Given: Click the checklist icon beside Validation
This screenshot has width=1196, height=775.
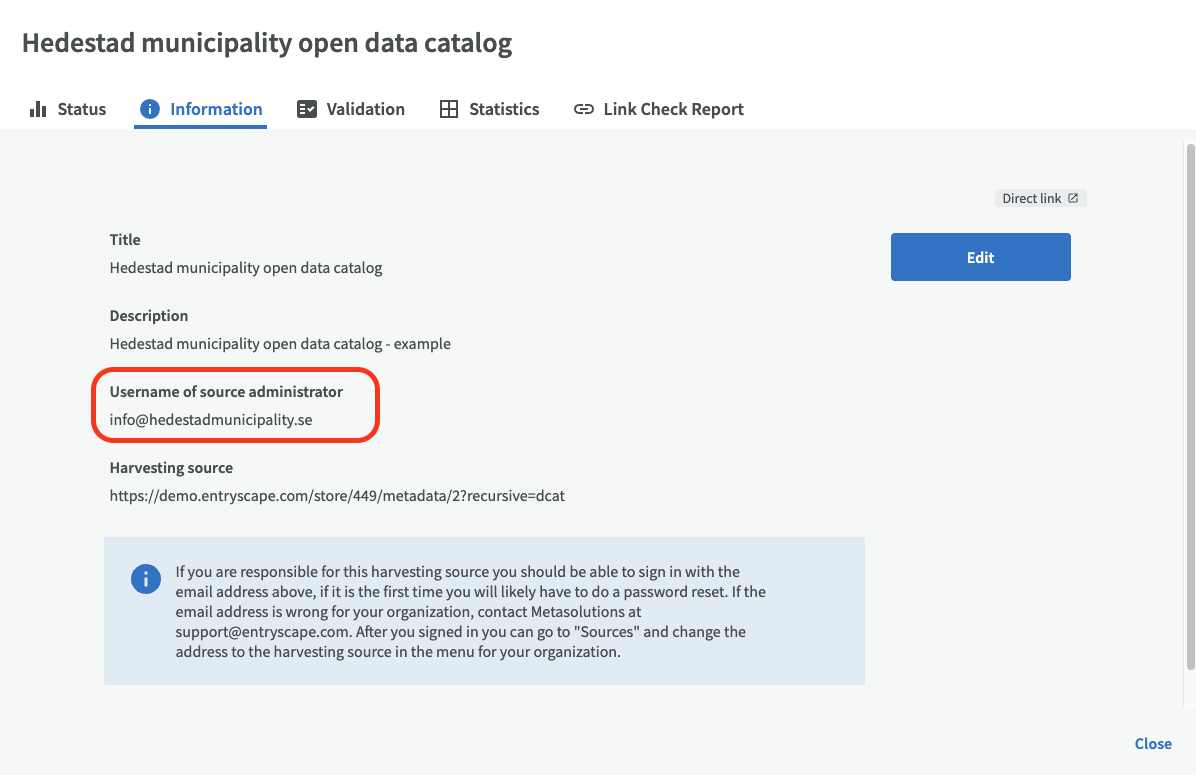Looking at the screenshot, I should [307, 109].
